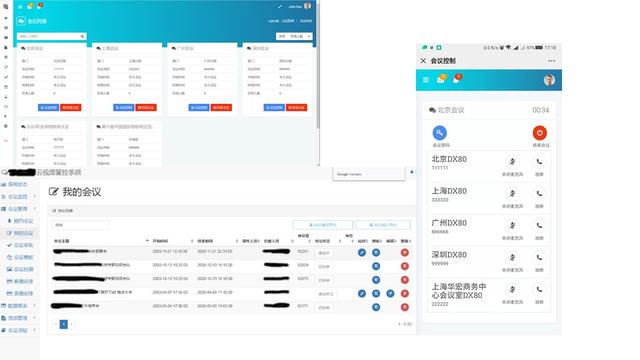Select 预约会议 in bottom window sidebar
This screenshot has width=640, height=360.
(23, 221)
